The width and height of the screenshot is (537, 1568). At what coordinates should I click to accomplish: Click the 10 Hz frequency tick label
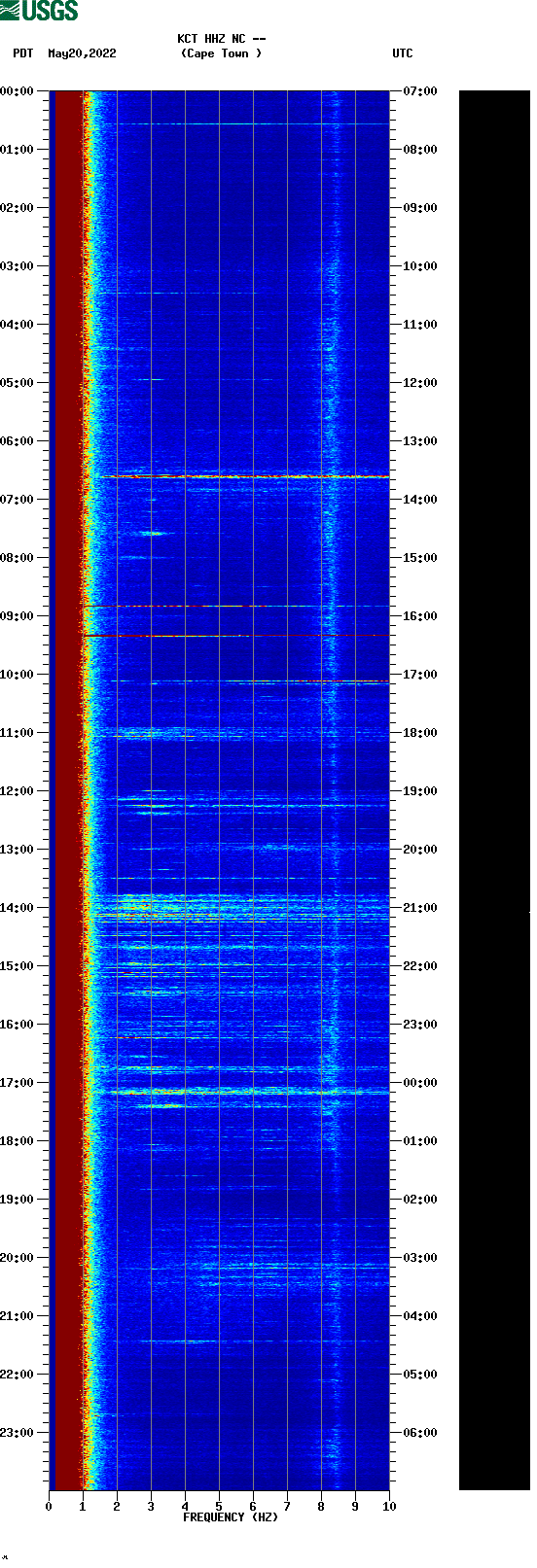(x=389, y=1507)
